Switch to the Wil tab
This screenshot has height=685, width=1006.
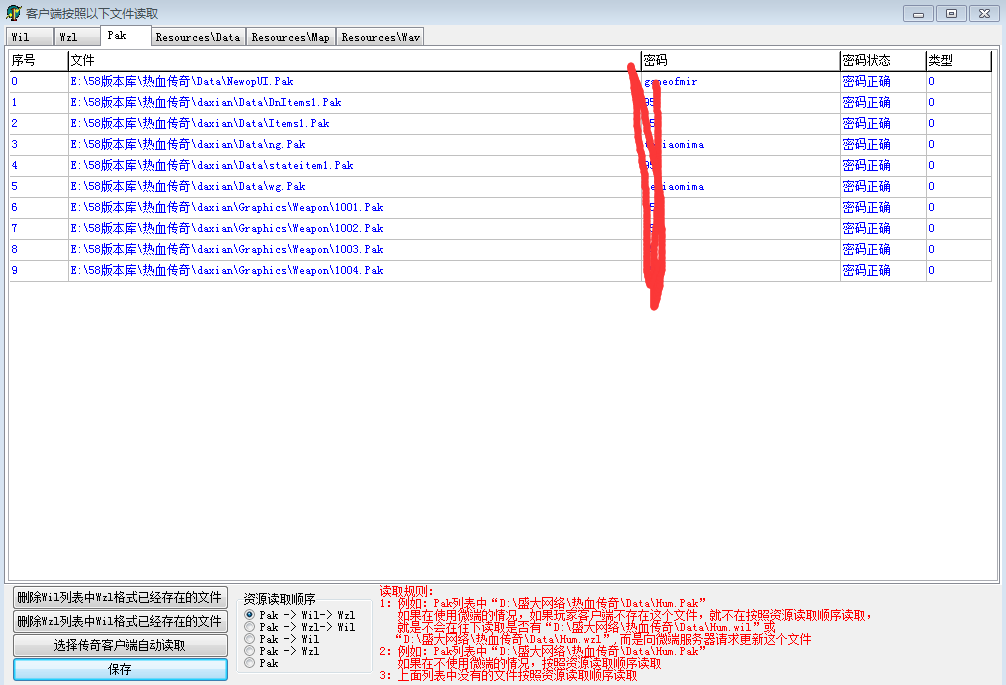28,37
